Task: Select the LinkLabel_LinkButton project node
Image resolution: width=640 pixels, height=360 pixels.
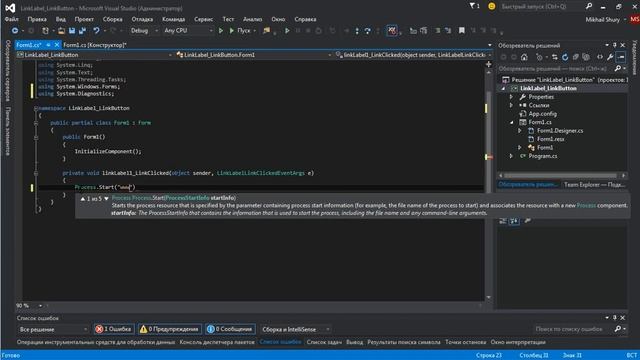Action: 548,88
